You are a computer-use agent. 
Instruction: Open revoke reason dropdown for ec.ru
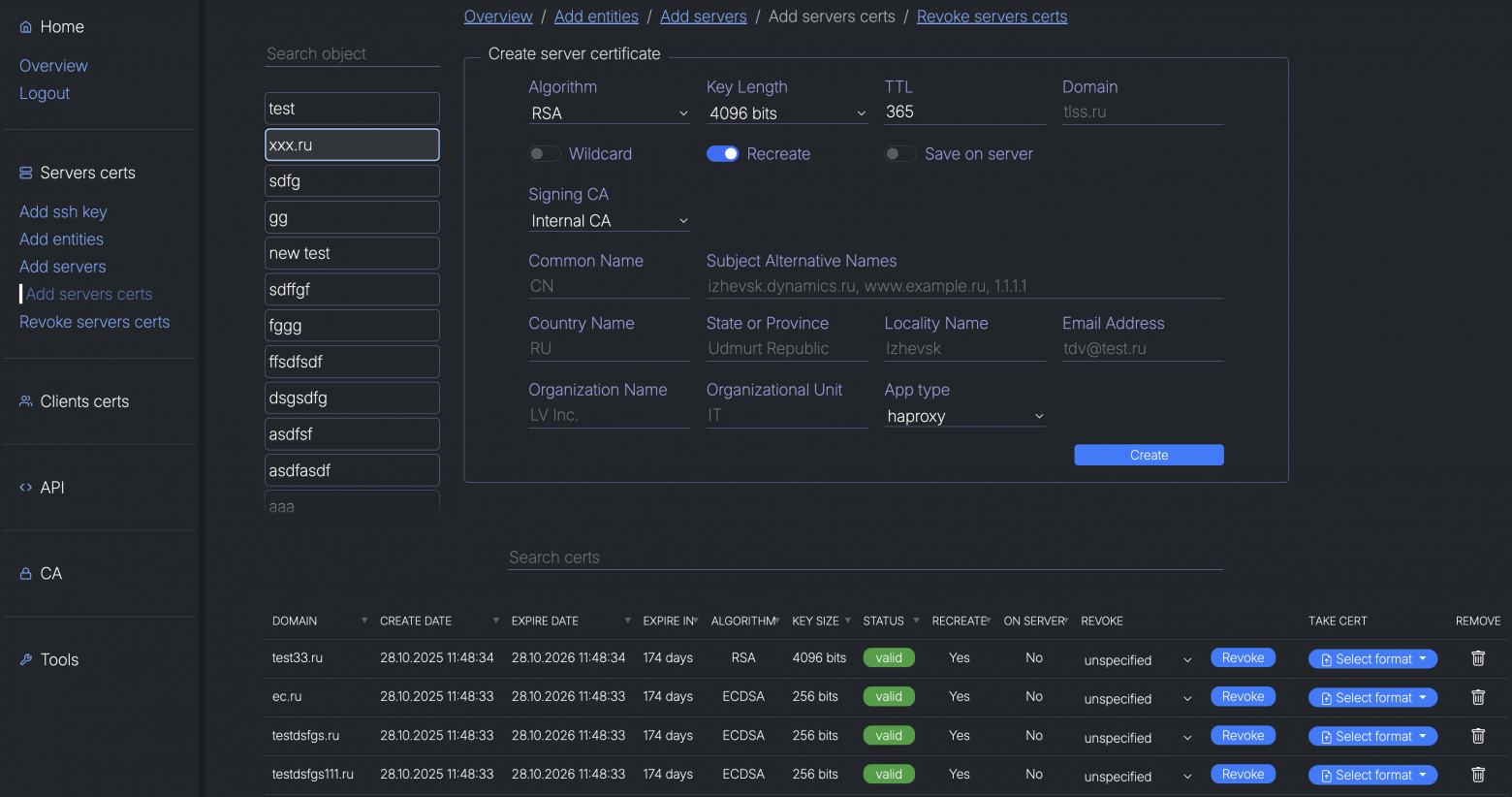(1138, 699)
